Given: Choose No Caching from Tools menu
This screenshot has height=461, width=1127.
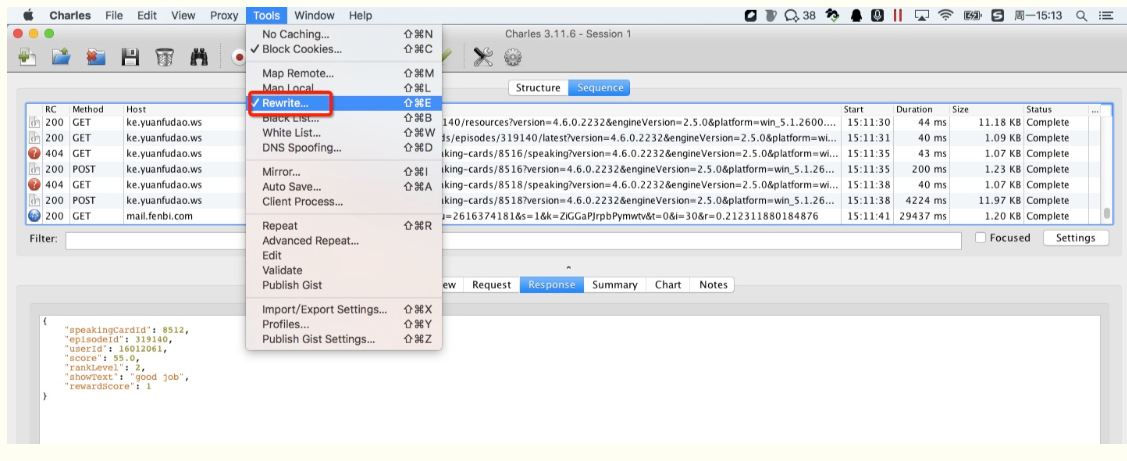Looking at the screenshot, I should point(344,34).
